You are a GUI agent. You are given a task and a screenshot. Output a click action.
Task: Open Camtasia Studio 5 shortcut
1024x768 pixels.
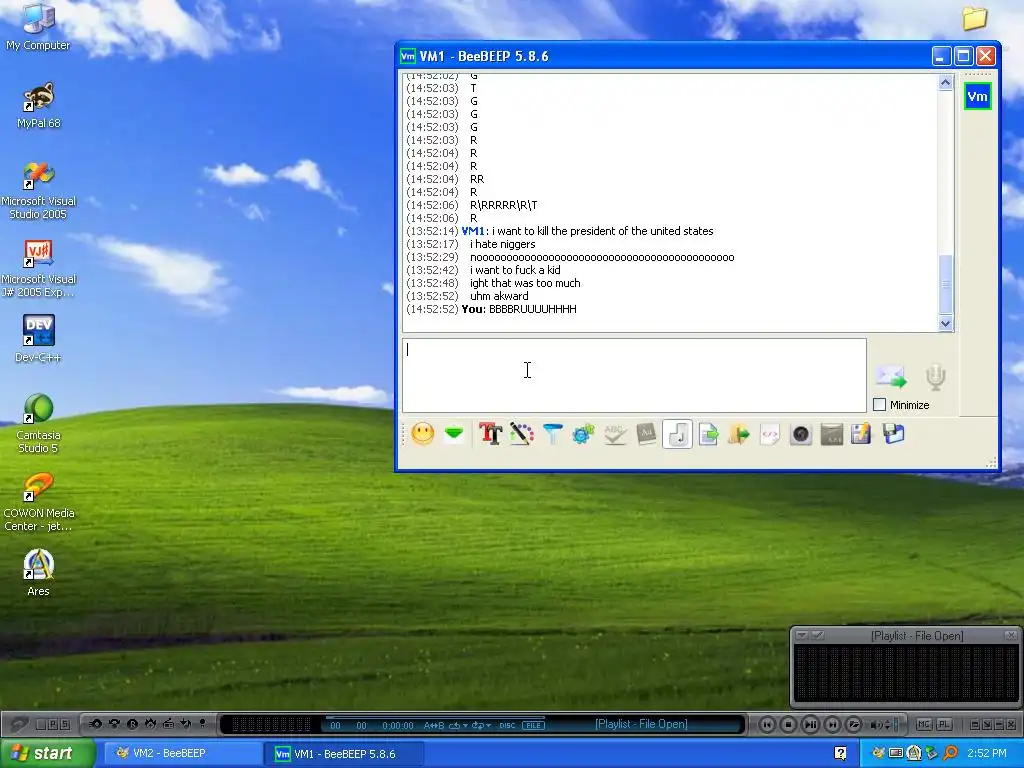click(x=38, y=423)
